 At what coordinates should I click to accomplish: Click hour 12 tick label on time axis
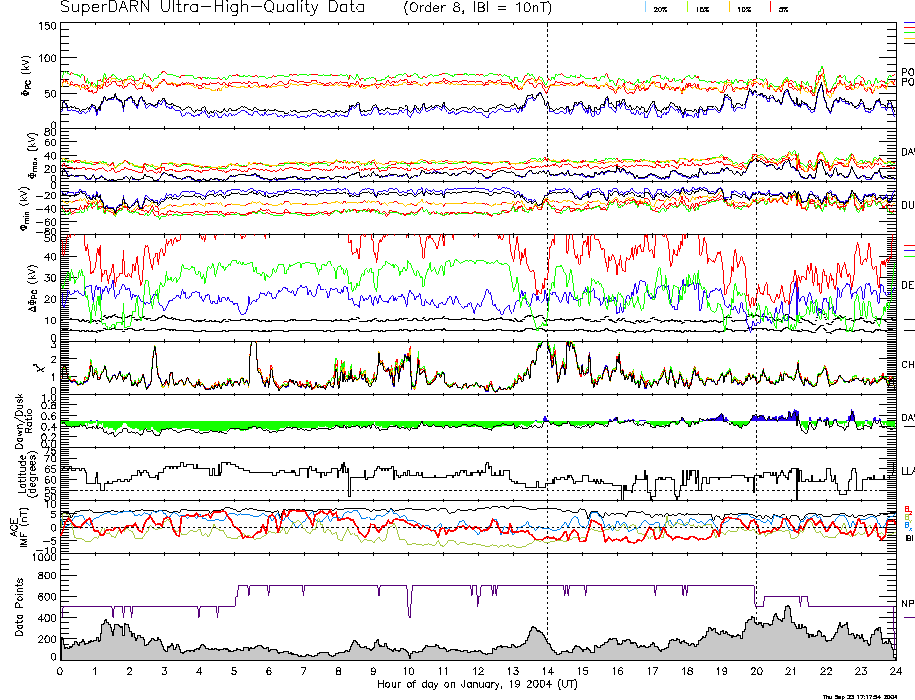[478, 673]
